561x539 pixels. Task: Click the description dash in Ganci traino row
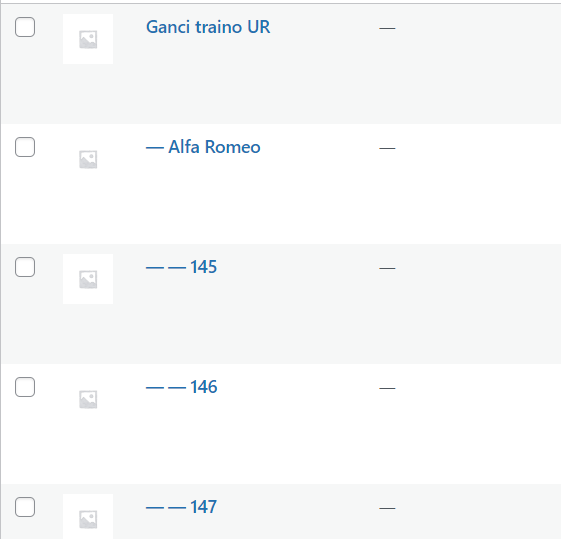click(387, 28)
